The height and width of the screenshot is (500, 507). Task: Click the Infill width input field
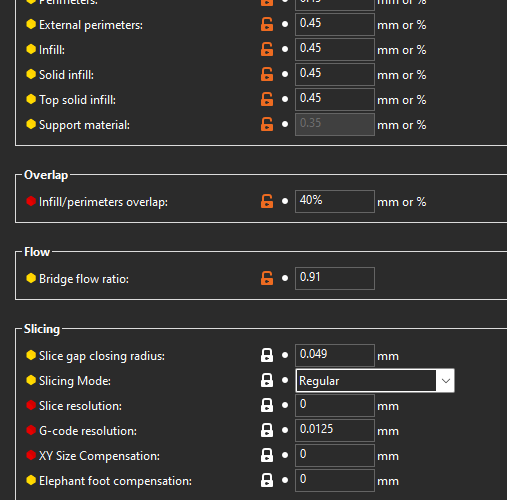(x=335, y=50)
